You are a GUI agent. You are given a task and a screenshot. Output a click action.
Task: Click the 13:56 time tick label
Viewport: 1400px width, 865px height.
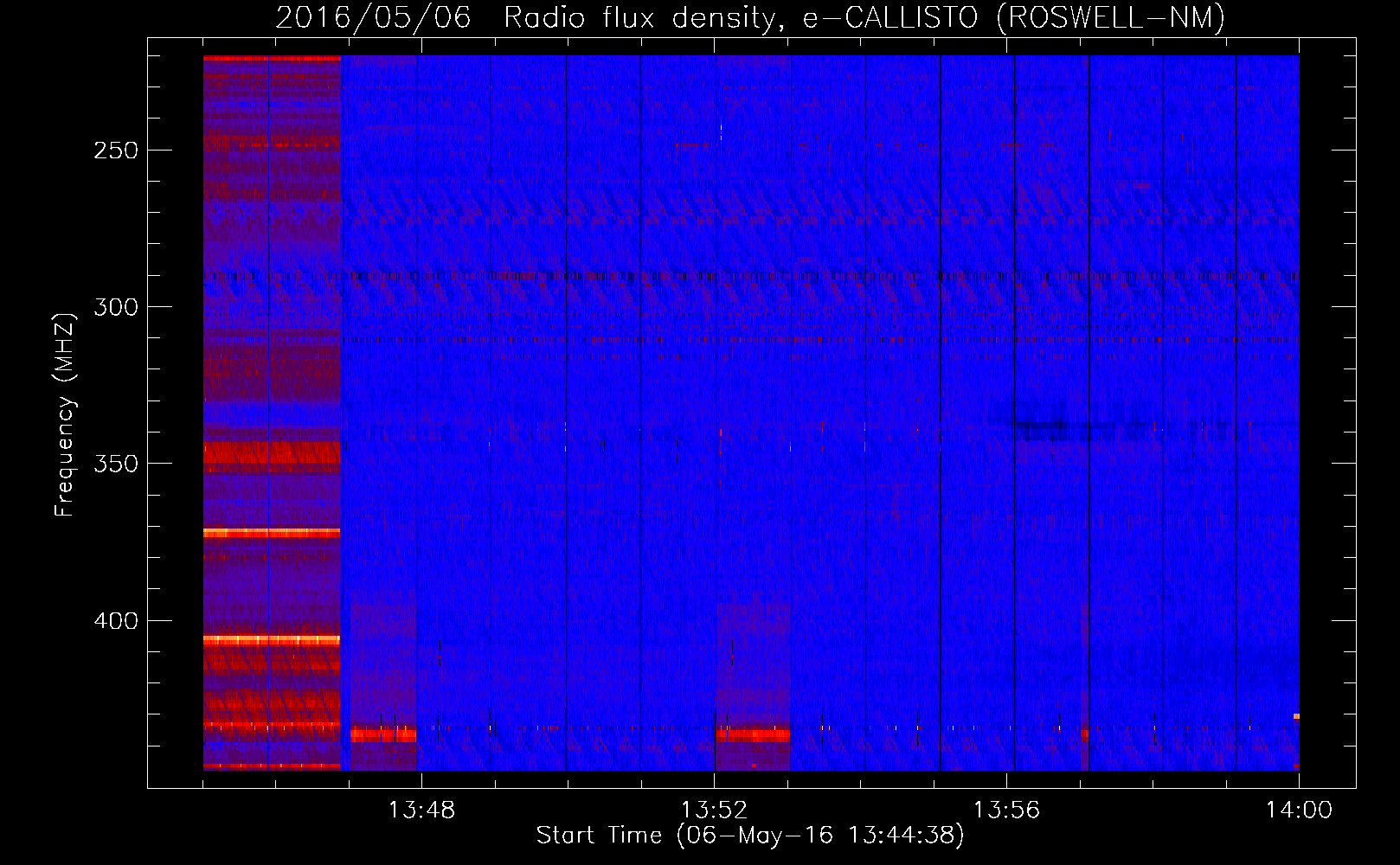click(x=1006, y=811)
